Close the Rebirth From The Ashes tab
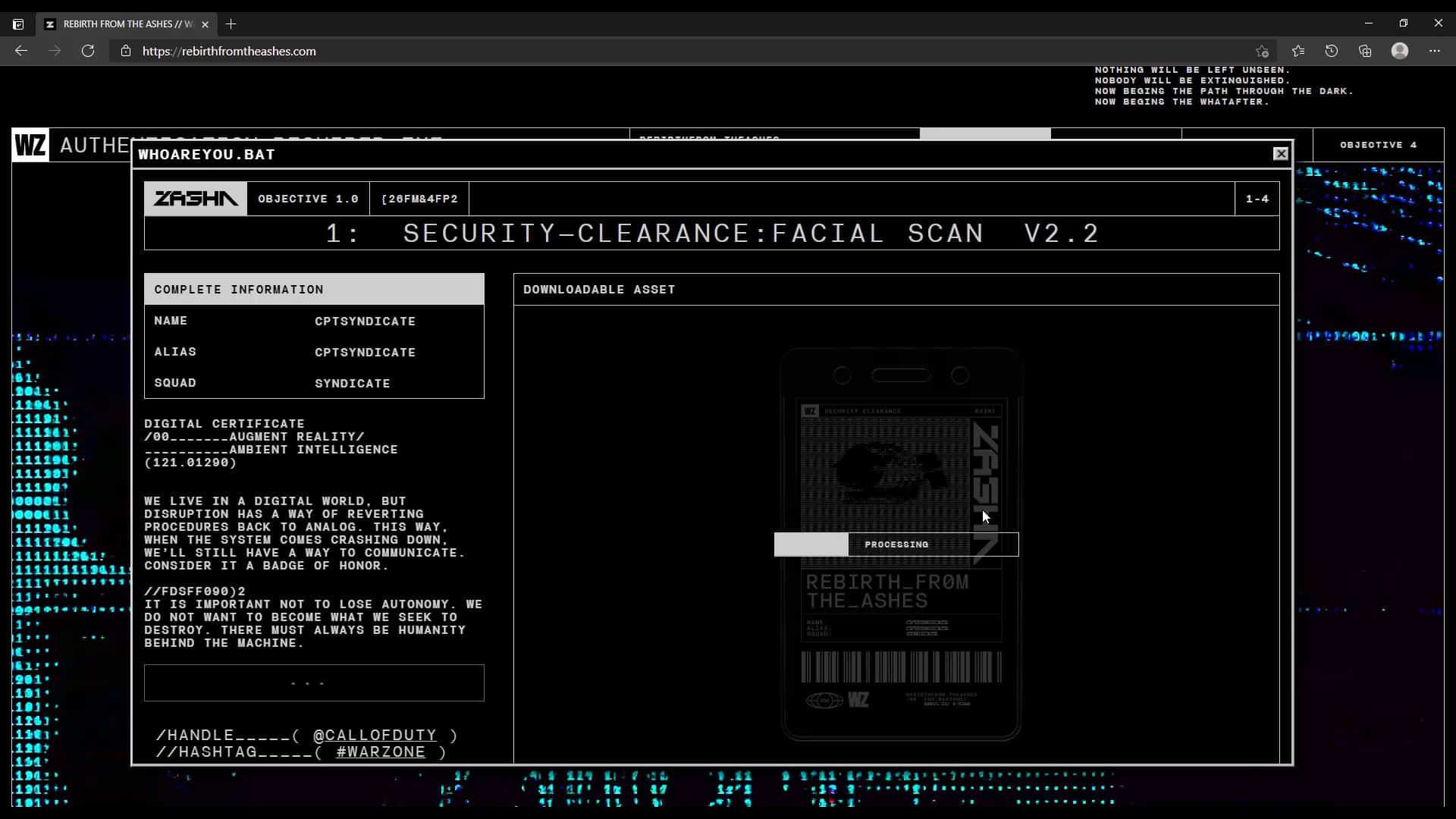The width and height of the screenshot is (1456, 819). click(x=205, y=24)
